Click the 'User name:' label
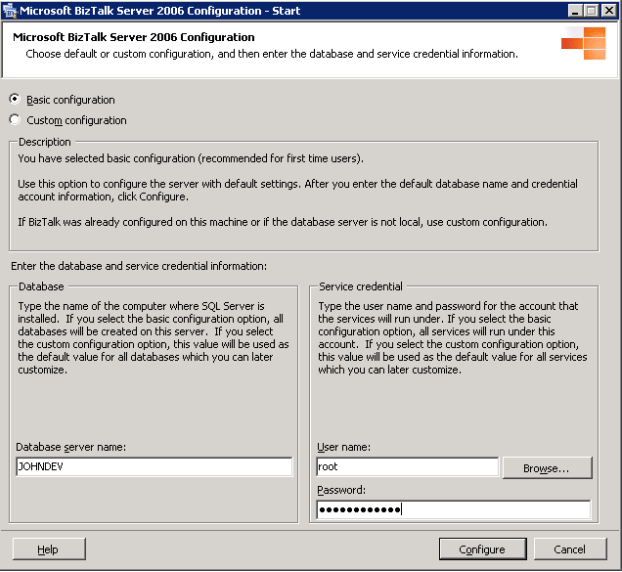The width and height of the screenshot is (622, 572). click(344, 447)
